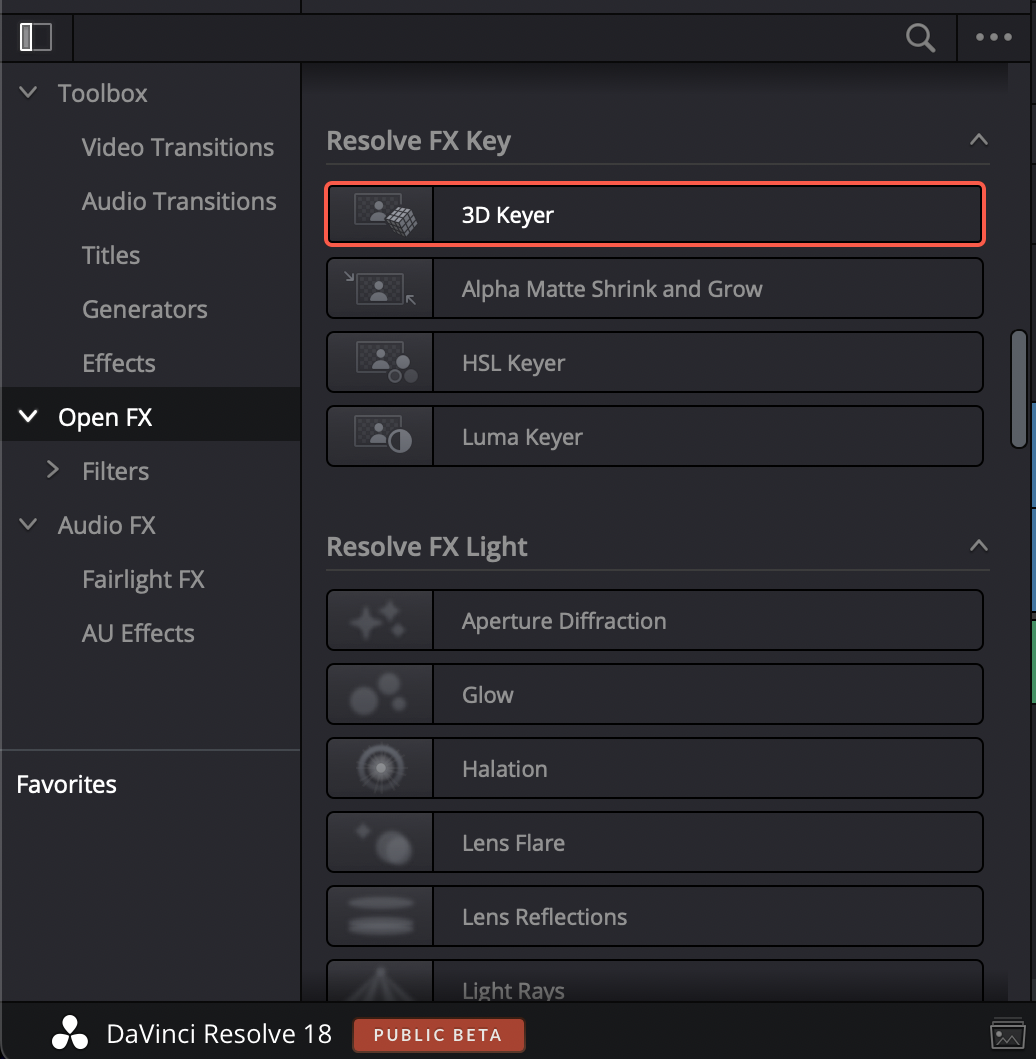Select Alpha Matte Shrink and Grow label
Image resolution: width=1036 pixels, height=1059 pixels.
pyautogui.click(x=612, y=289)
